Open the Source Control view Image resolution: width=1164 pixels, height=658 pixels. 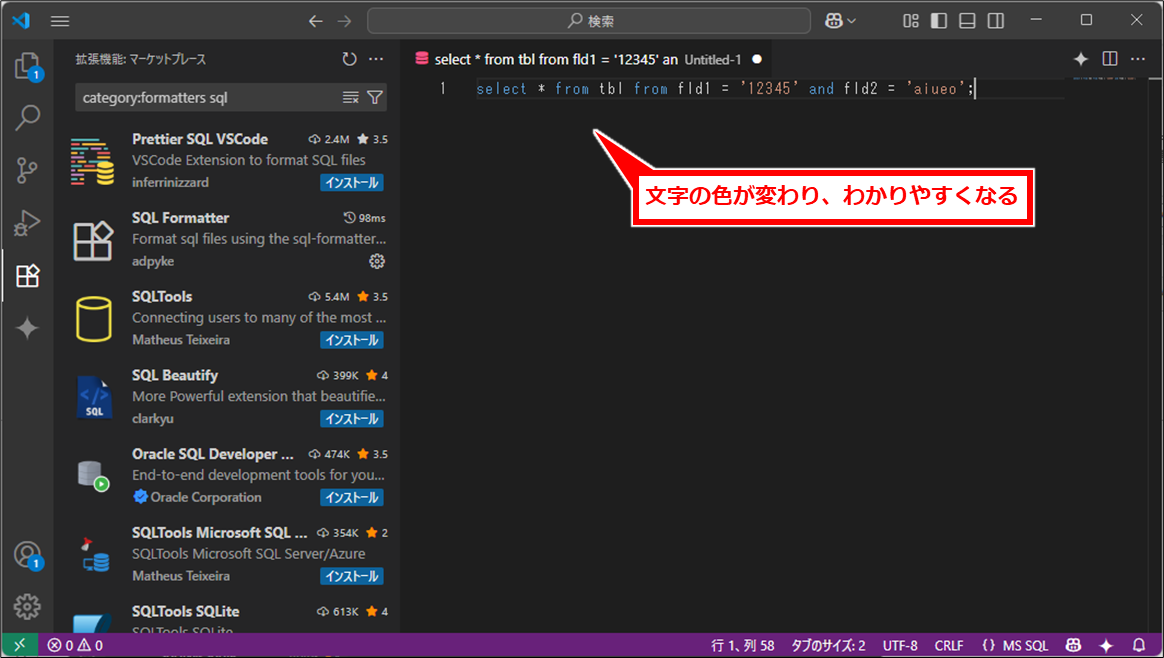click(x=27, y=170)
